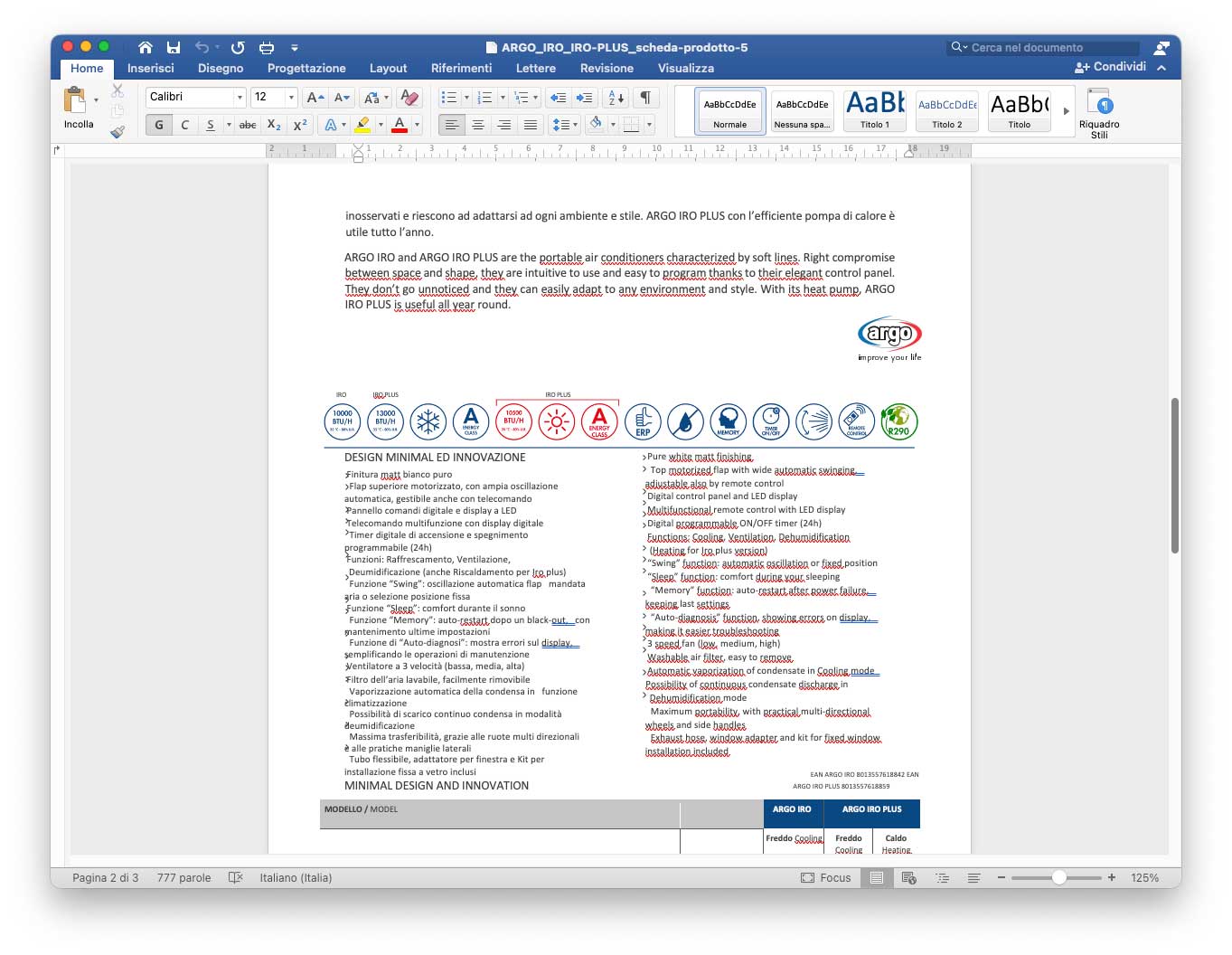Increase the font size

pos(315,97)
